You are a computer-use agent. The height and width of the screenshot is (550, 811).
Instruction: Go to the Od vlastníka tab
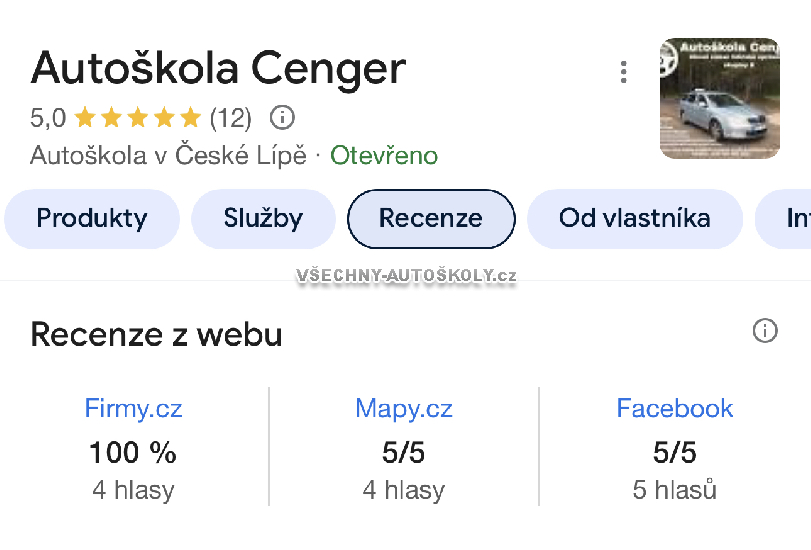pyautogui.click(x=634, y=218)
